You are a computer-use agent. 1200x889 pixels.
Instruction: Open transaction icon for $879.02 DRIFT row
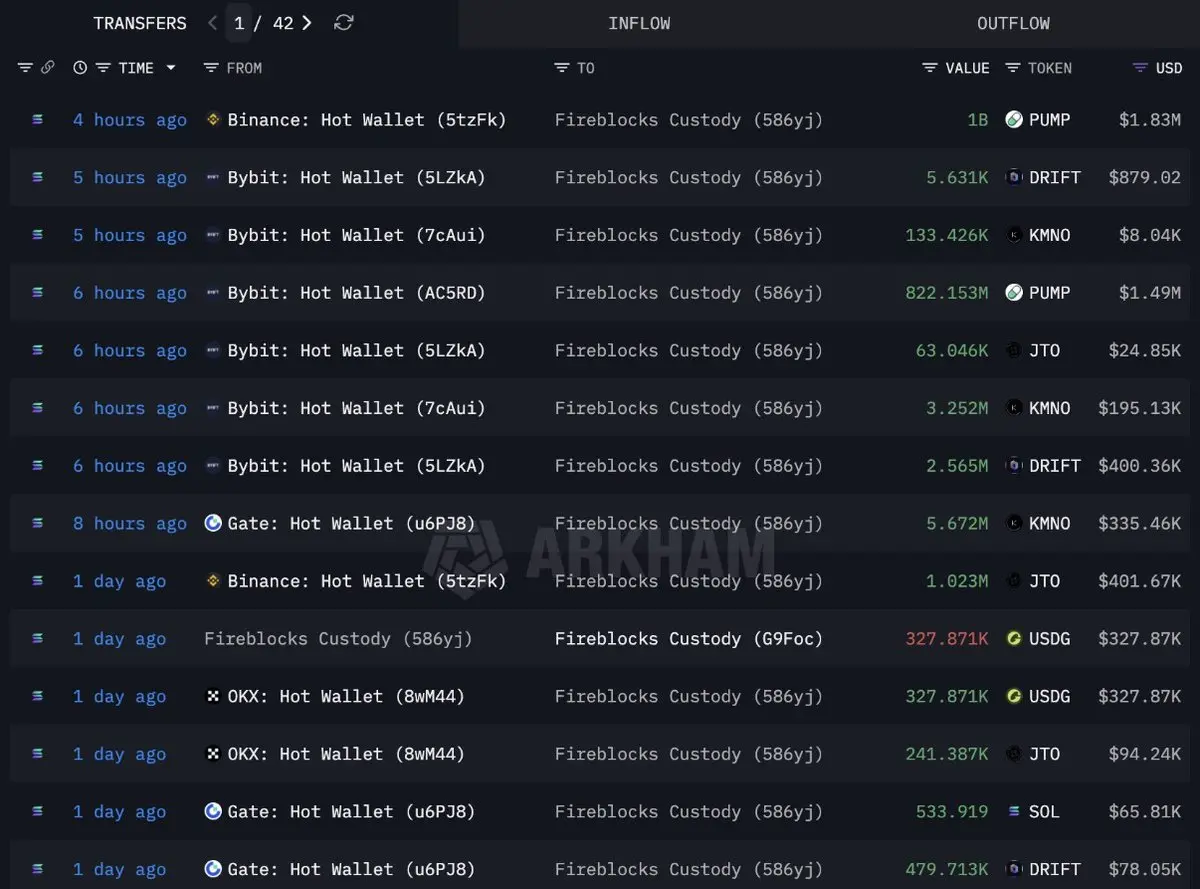(38, 178)
